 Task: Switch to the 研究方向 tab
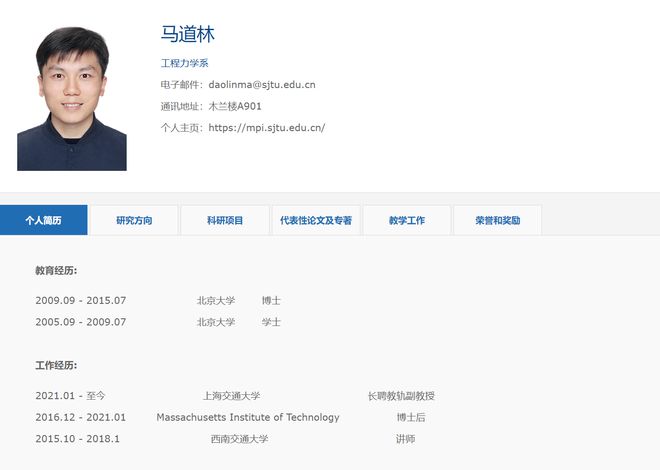(134, 220)
